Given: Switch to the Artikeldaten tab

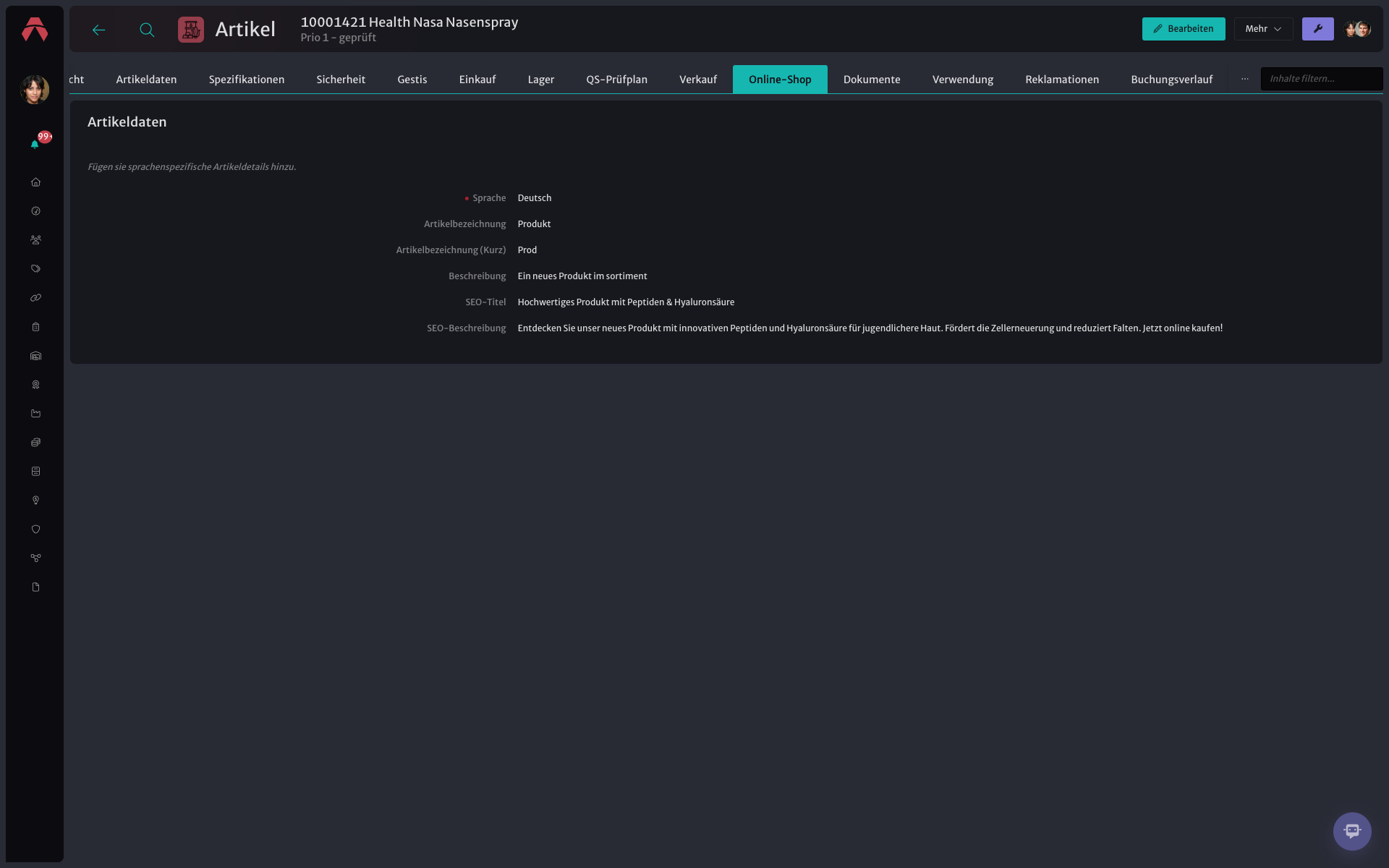Looking at the screenshot, I should pyautogui.click(x=146, y=80).
